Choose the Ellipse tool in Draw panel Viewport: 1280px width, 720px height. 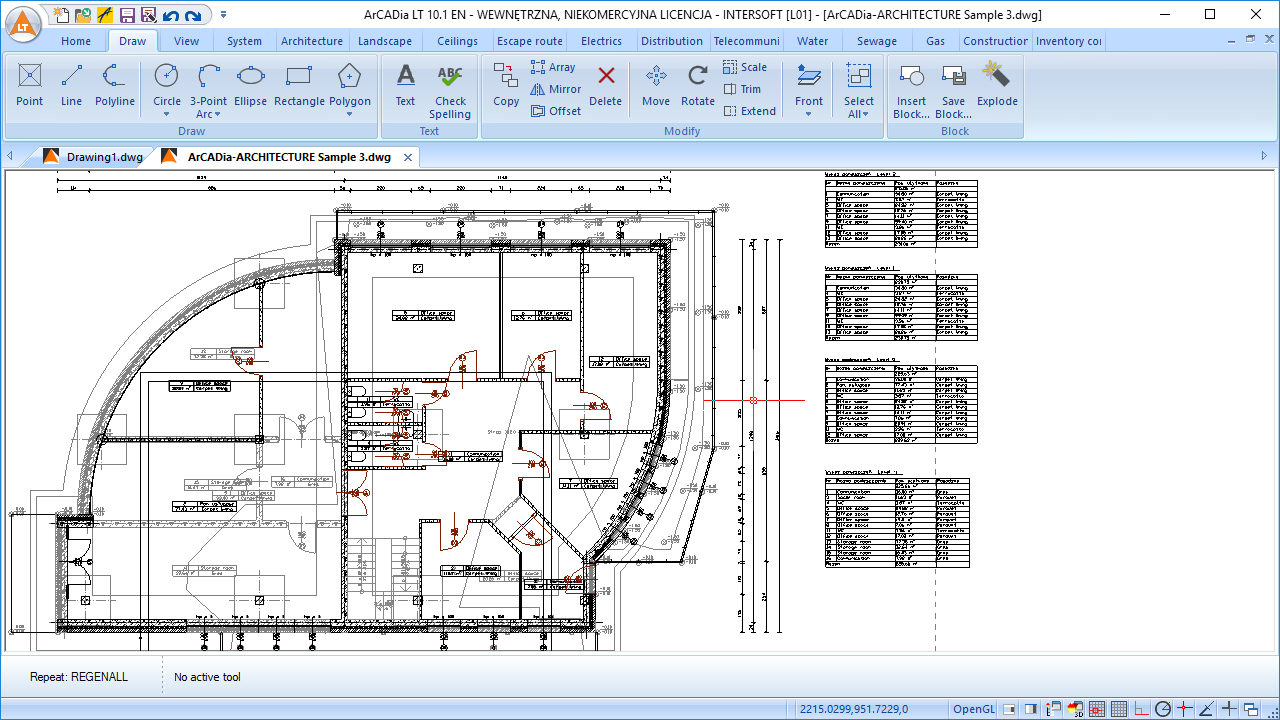point(250,85)
